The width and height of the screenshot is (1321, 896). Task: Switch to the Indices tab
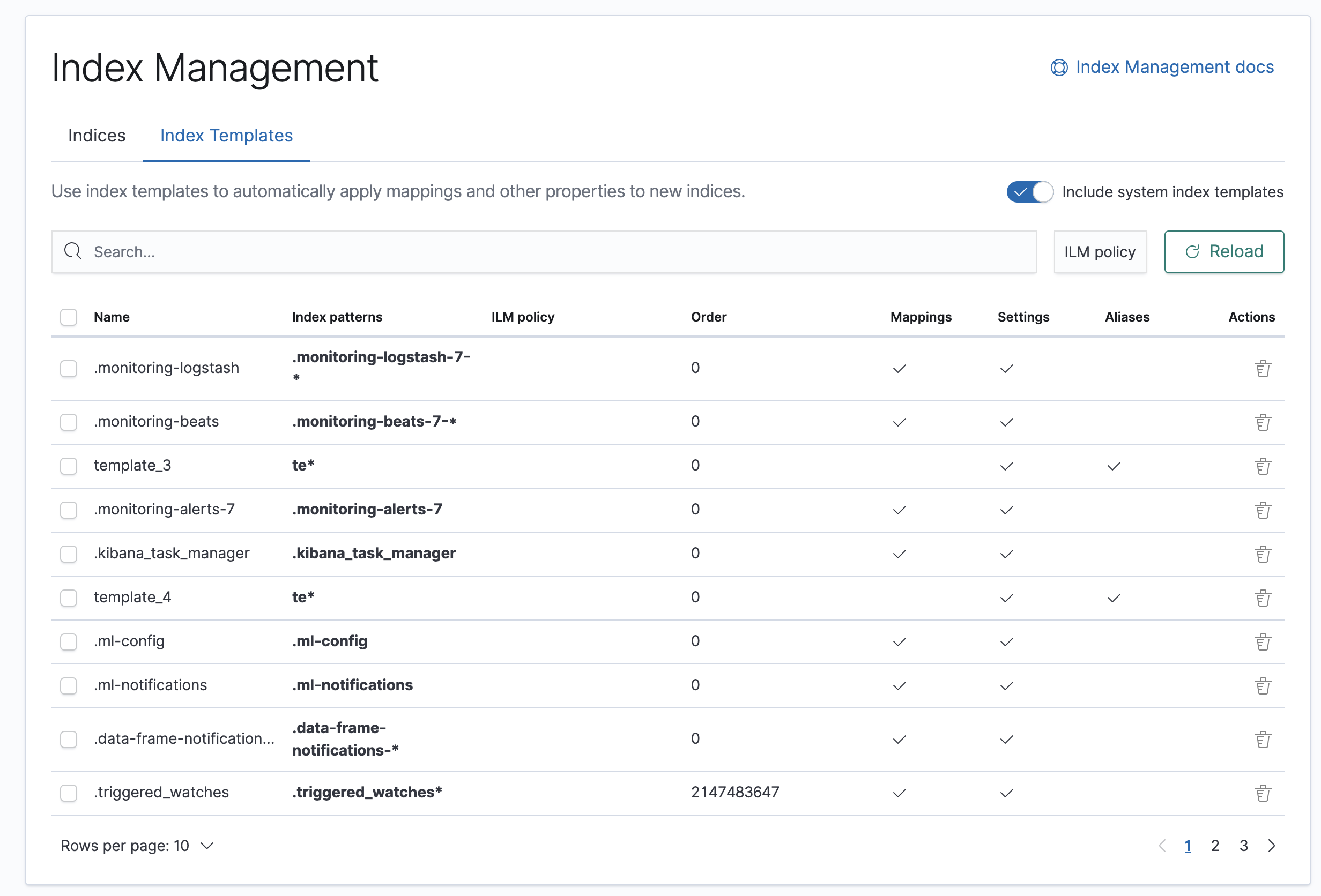[x=97, y=136]
